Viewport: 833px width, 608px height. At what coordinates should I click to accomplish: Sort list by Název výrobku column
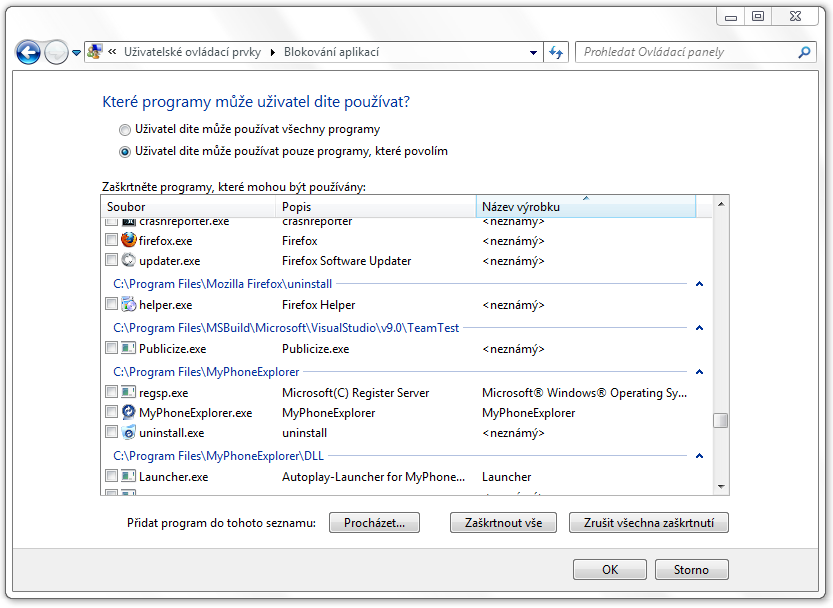point(586,207)
